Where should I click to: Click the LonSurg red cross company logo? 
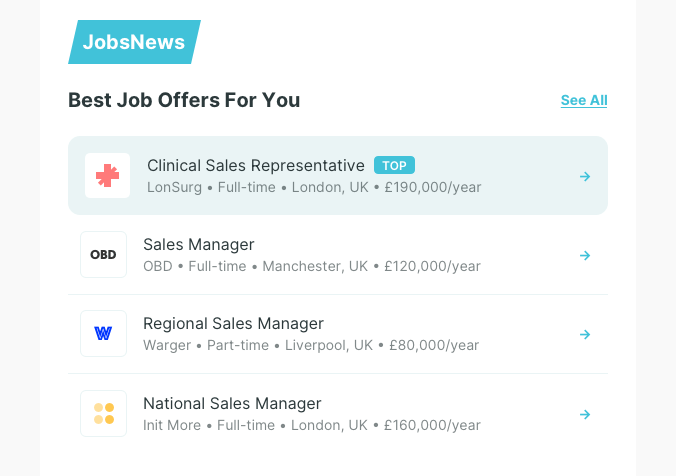(107, 176)
